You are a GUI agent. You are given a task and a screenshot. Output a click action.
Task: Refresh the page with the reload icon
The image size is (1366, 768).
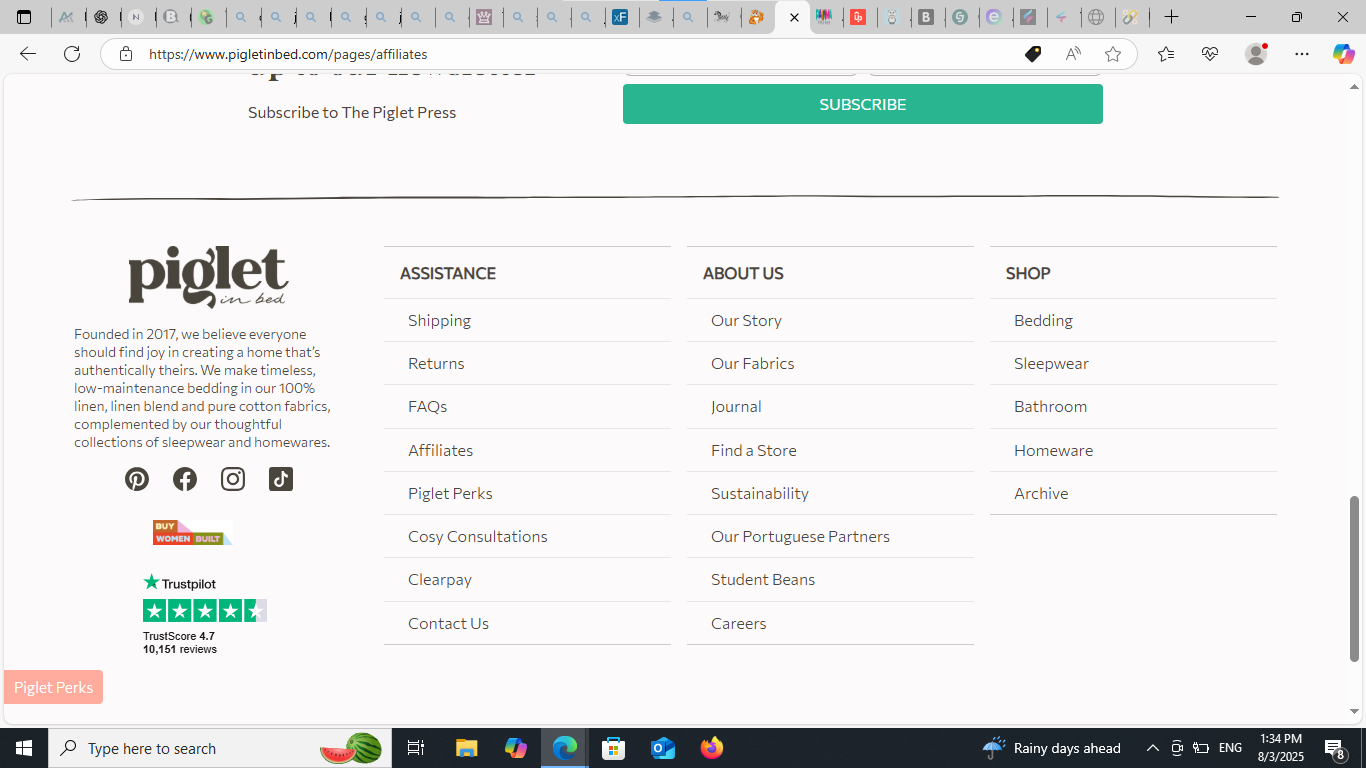(72, 54)
